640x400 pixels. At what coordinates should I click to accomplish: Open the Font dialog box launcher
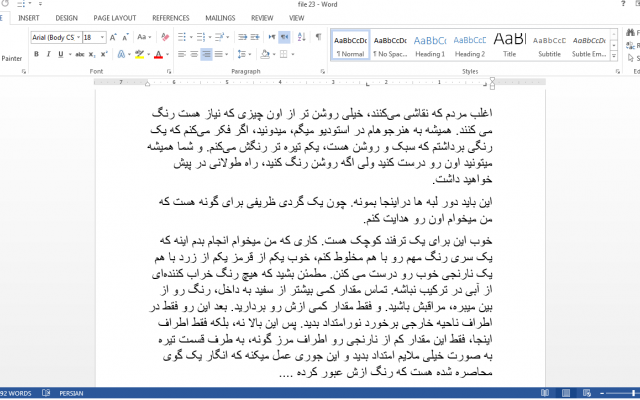pos(169,71)
